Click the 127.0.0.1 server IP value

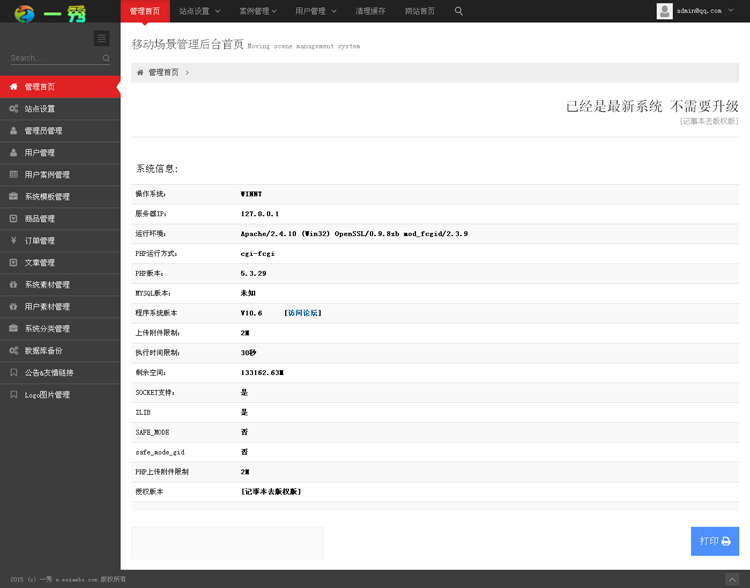[x=260, y=214]
